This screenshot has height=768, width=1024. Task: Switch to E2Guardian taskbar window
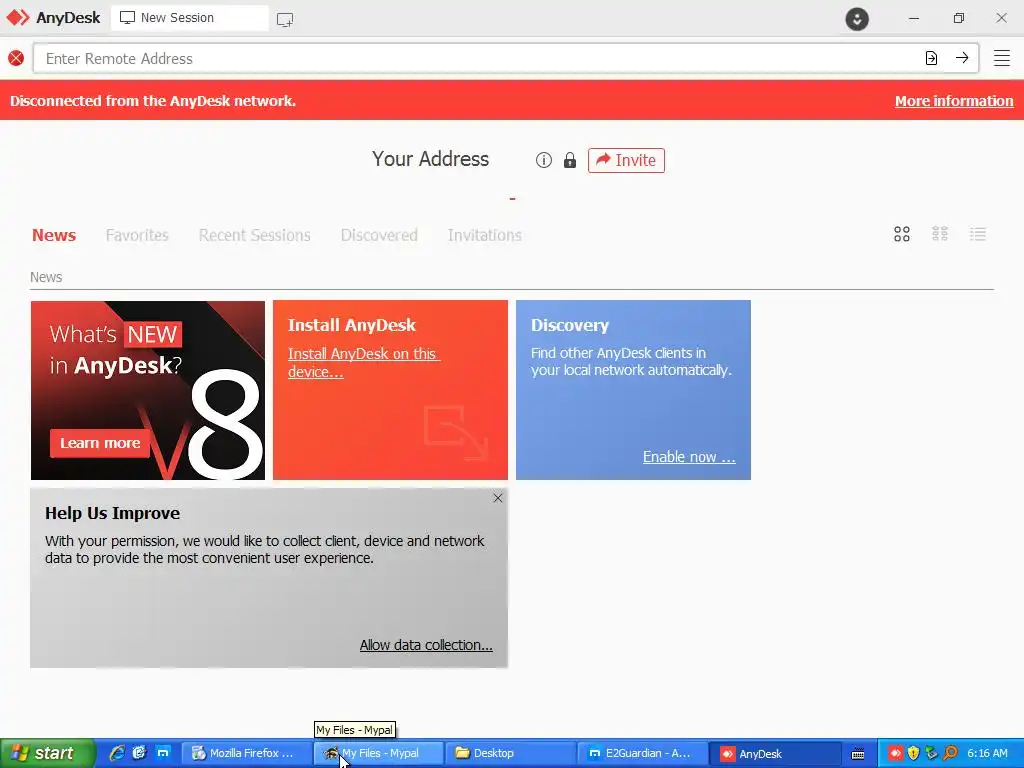[643, 754]
